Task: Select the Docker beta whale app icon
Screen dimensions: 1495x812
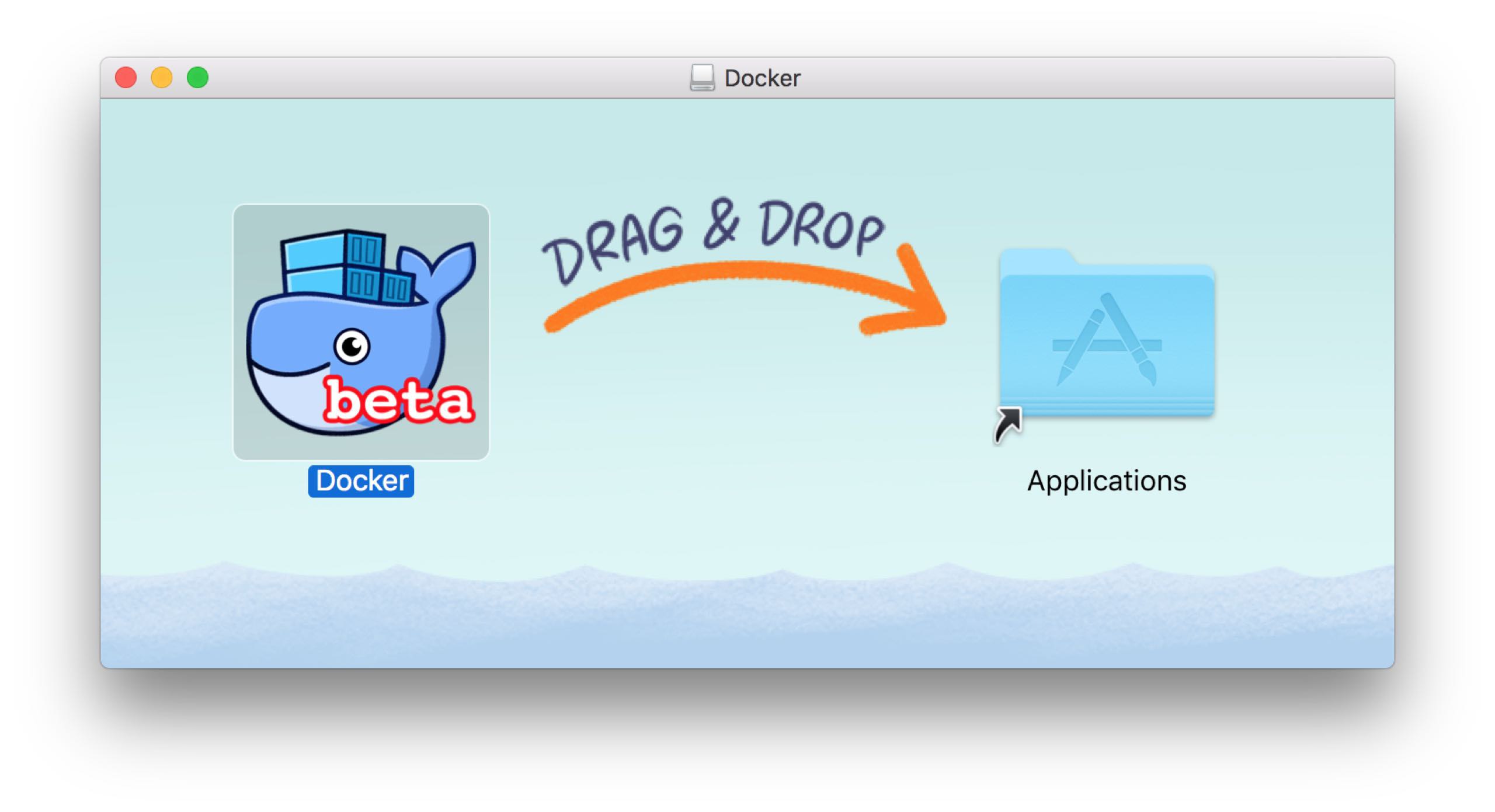Action: (361, 332)
